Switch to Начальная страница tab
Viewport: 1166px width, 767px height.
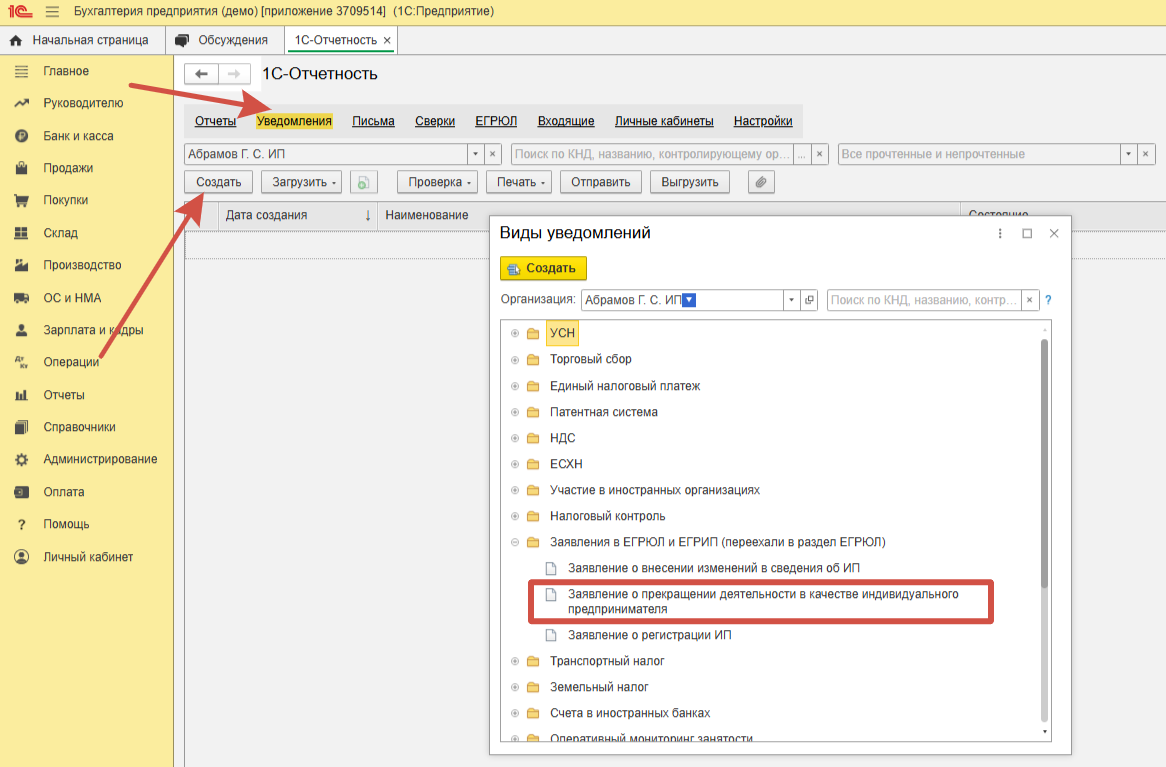82,40
